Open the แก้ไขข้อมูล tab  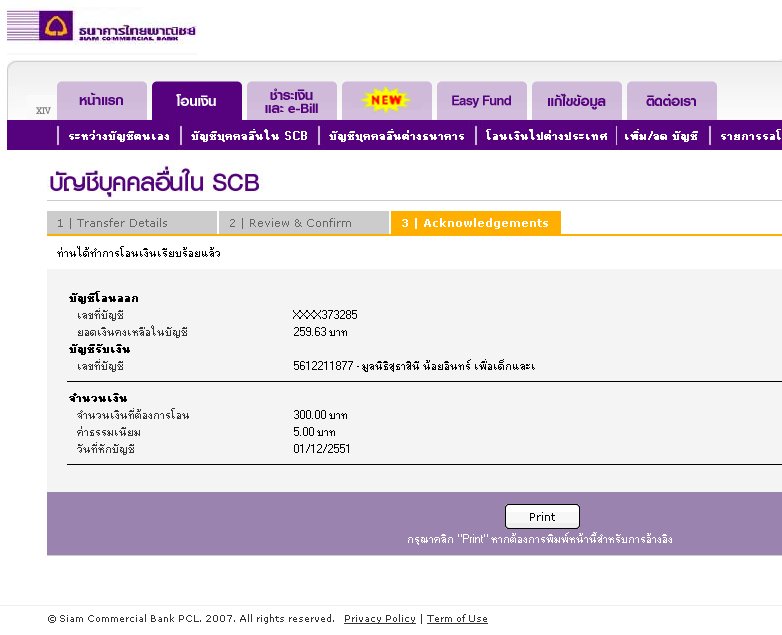pyautogui.click(x=577, y=101)
